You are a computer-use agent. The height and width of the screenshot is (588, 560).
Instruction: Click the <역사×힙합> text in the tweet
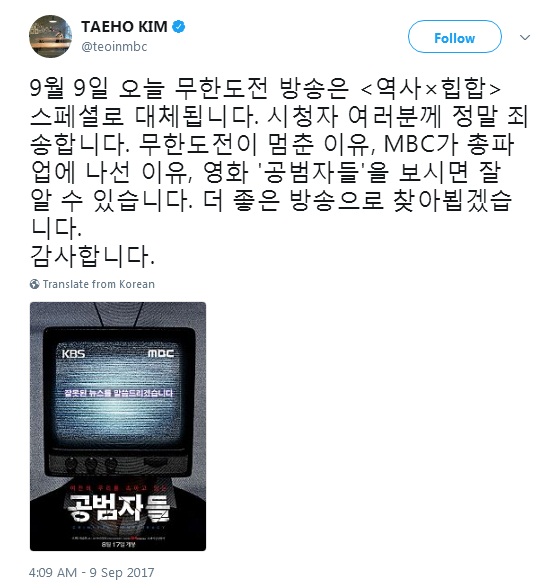point(431,89)
